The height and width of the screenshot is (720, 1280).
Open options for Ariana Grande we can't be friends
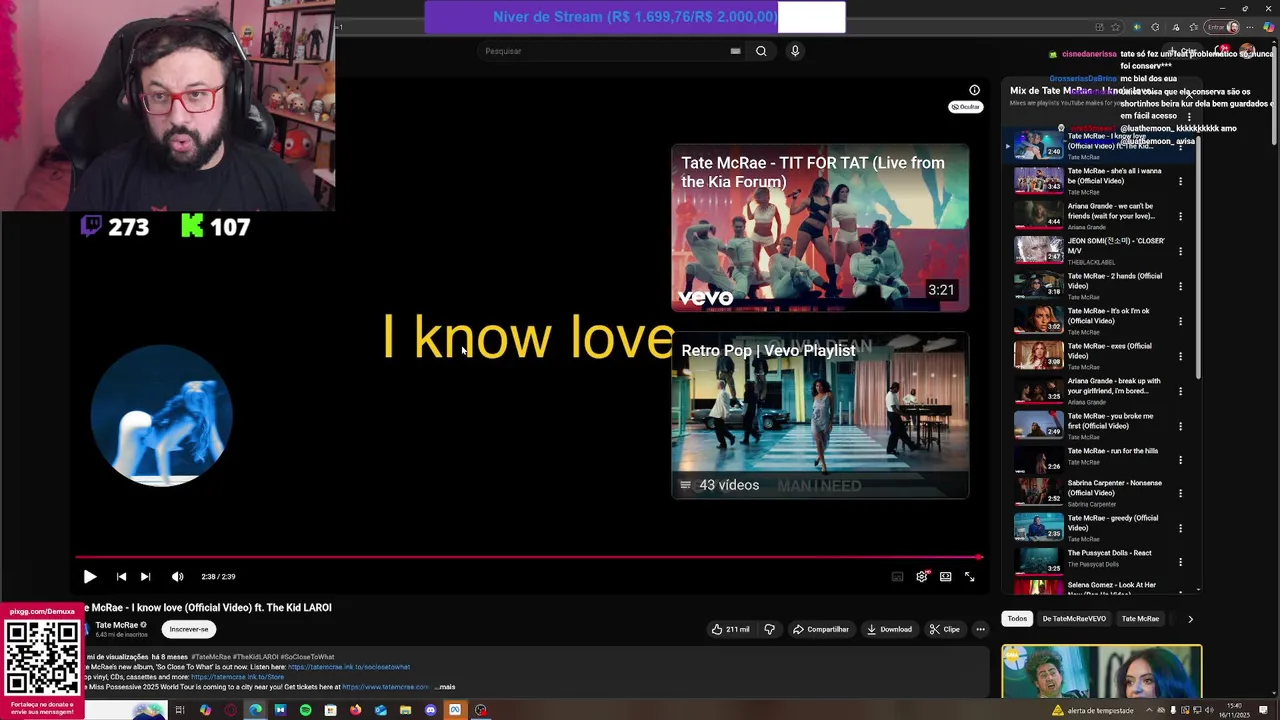pyautogui.click(x=1180, y=216)
